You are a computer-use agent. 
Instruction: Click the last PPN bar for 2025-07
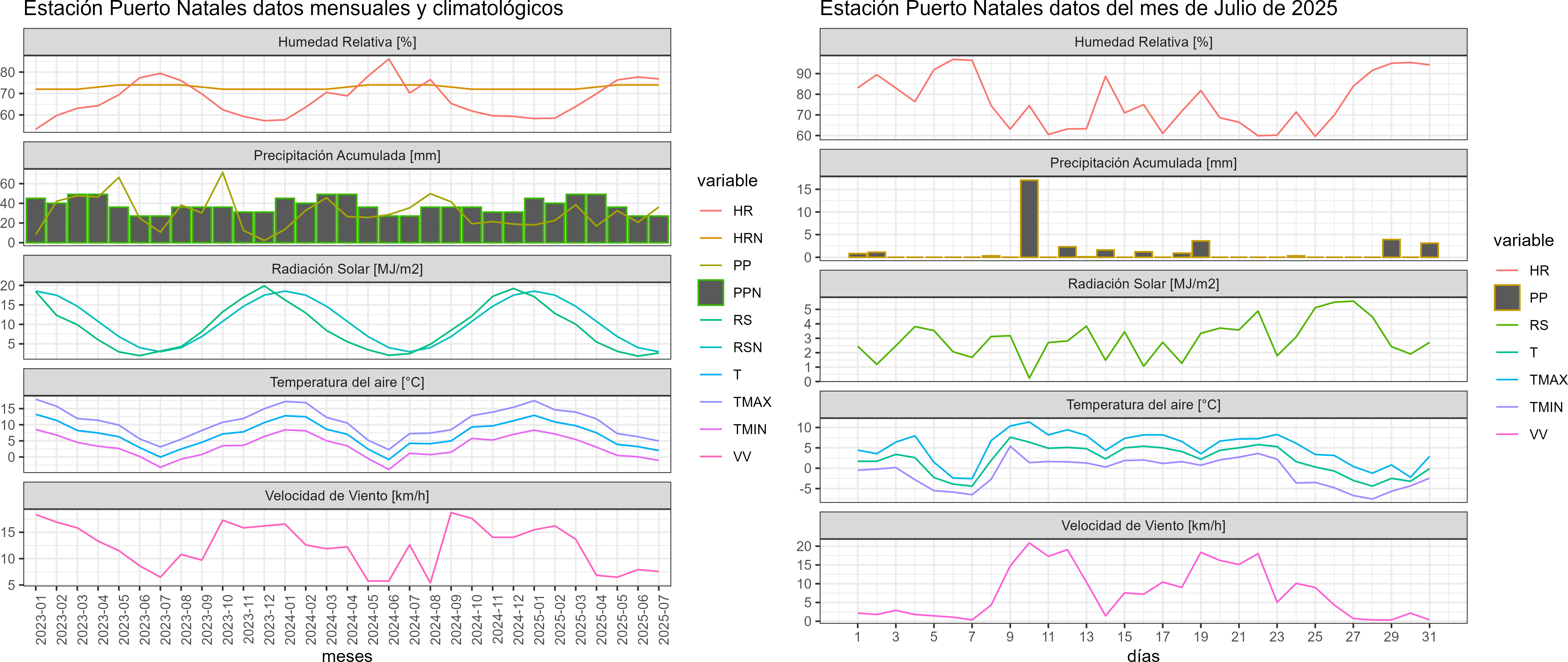tap(659, 229)
